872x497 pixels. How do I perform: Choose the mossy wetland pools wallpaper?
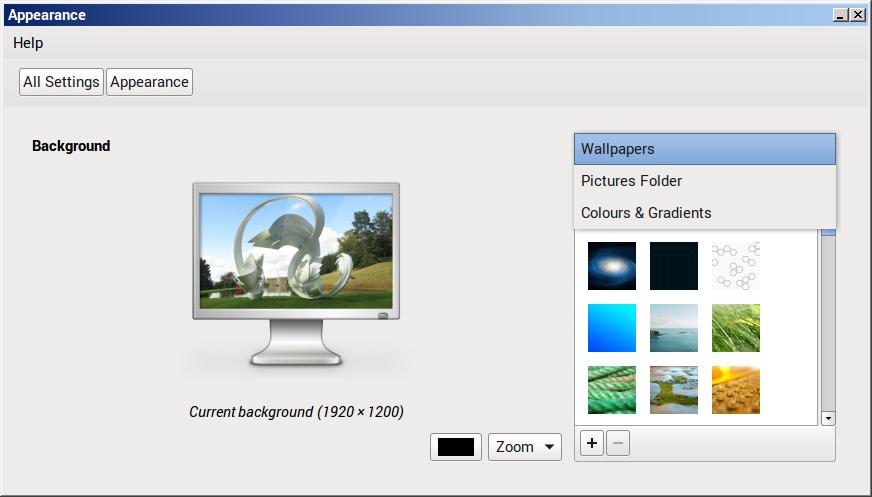[x=674, y=390]
